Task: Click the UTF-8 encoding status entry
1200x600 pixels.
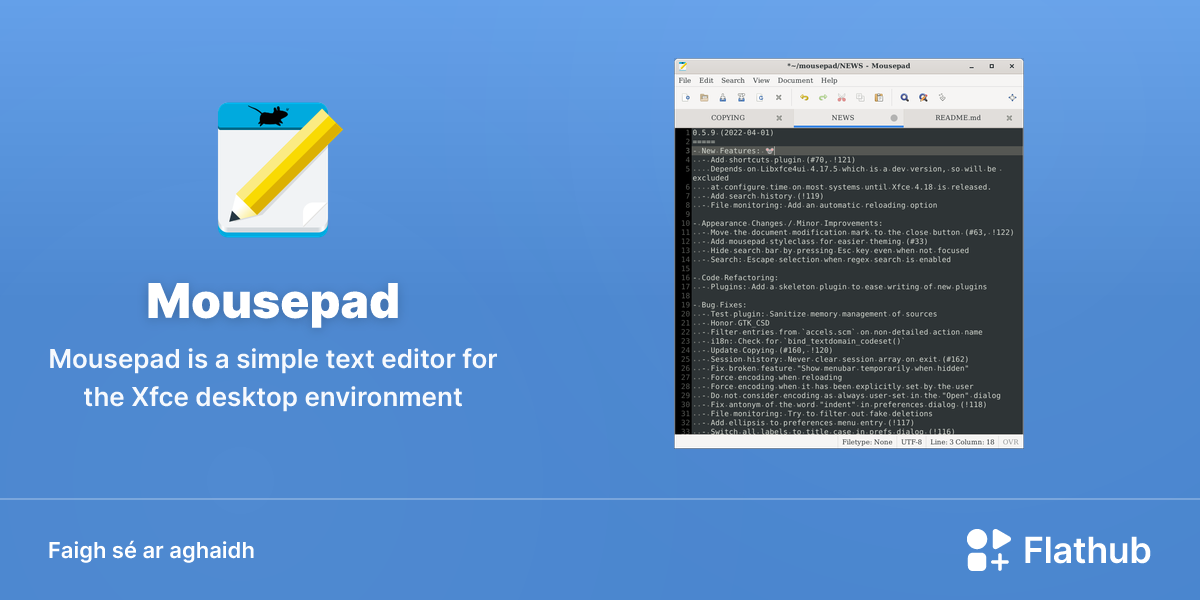Action: click(x=911, y=441)
